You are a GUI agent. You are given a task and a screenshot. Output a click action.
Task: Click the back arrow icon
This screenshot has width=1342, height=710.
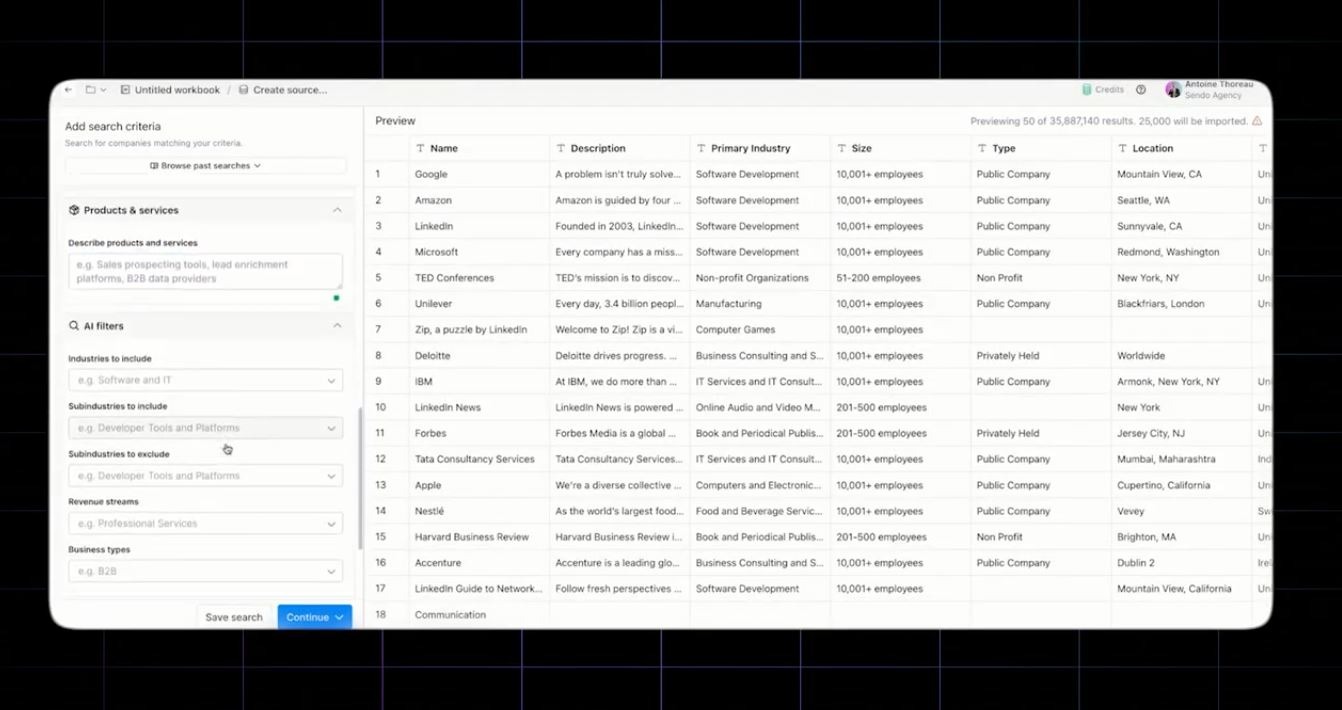[x=68, y=90]
